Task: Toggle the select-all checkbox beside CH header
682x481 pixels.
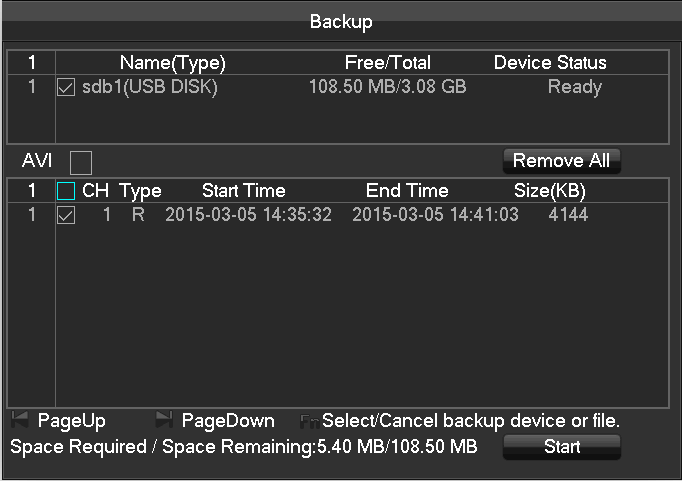Action: pyautogui.click(x=66, y=191)
